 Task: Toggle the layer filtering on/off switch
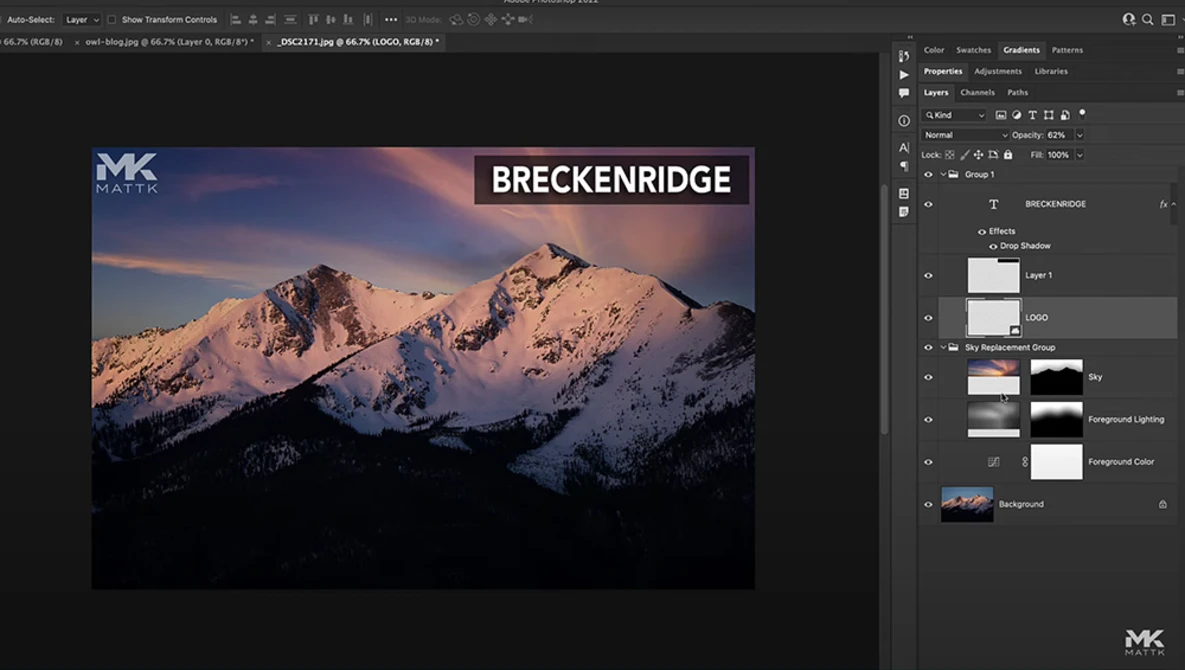pyautogui.click(x=1082, y=114)
